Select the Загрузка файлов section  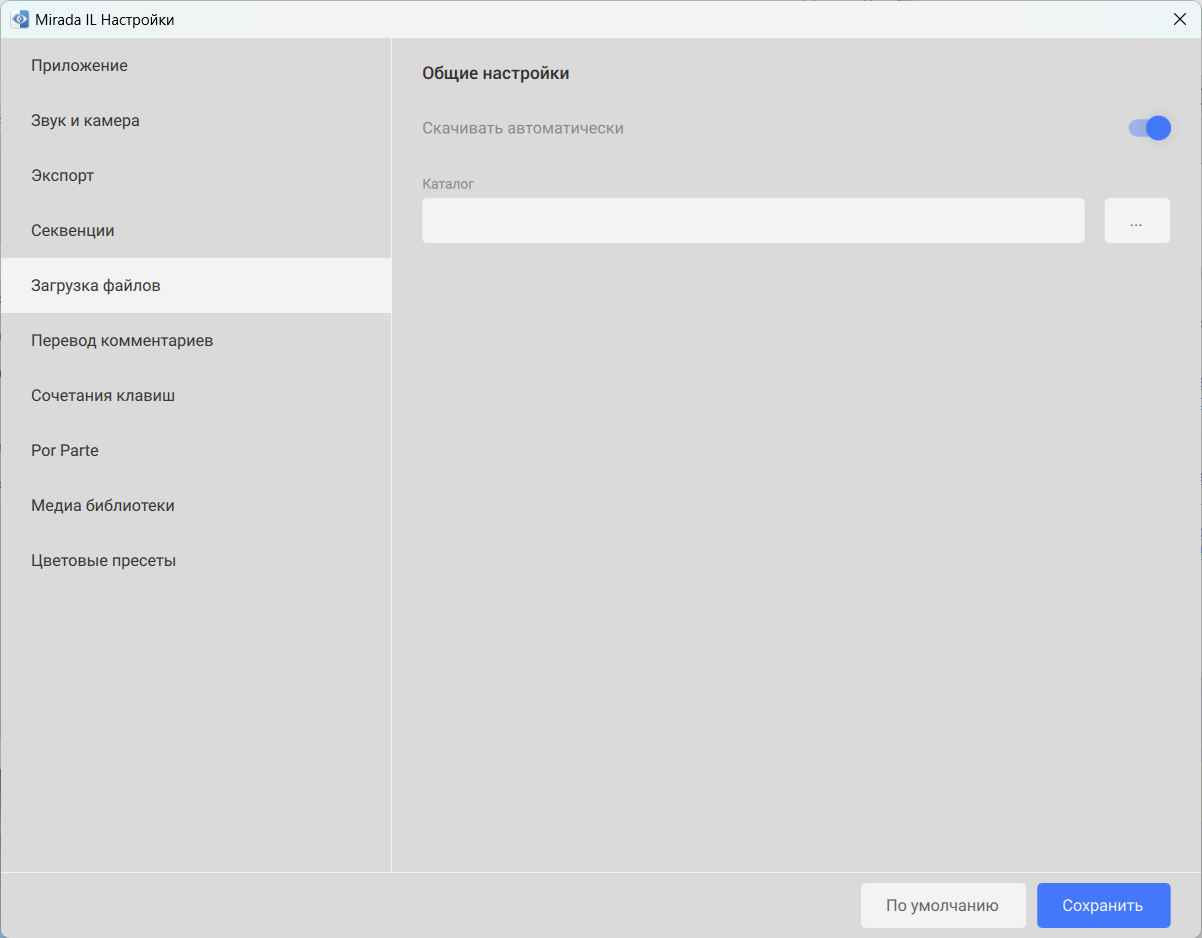[x=196, y=286]
